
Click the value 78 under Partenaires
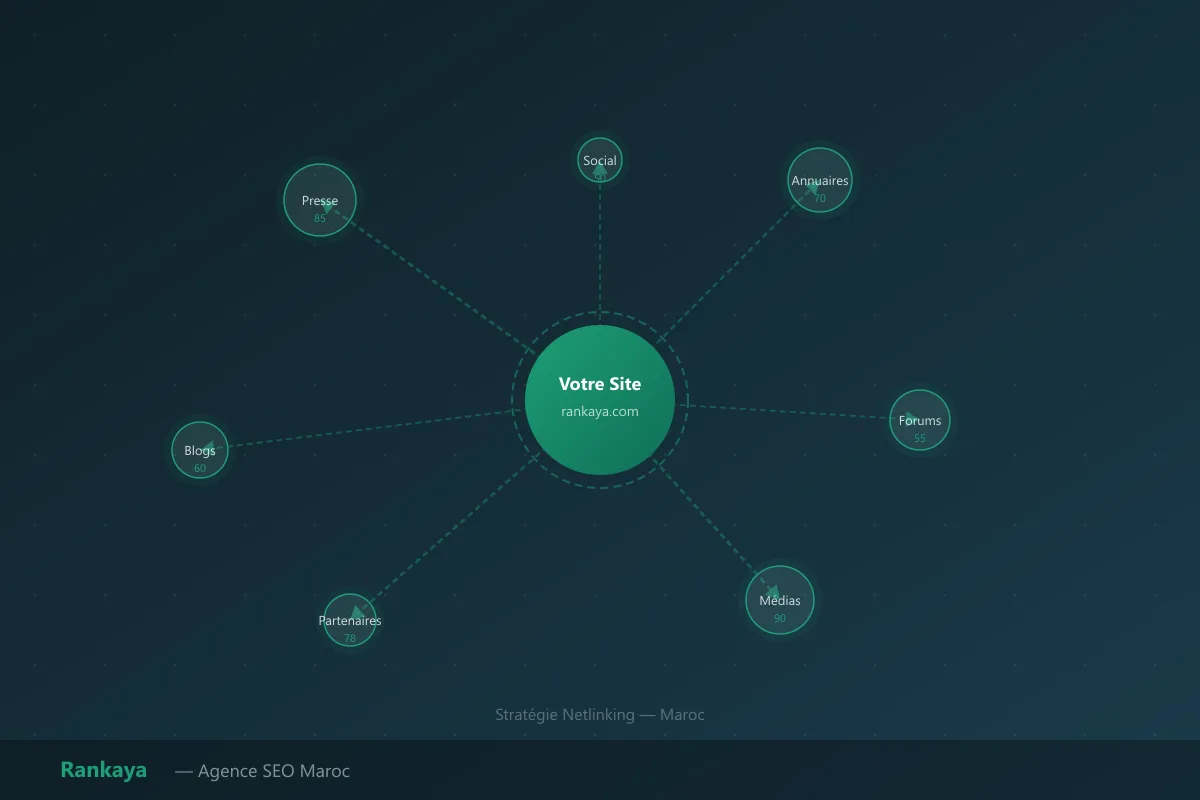(x=350, y=638)
